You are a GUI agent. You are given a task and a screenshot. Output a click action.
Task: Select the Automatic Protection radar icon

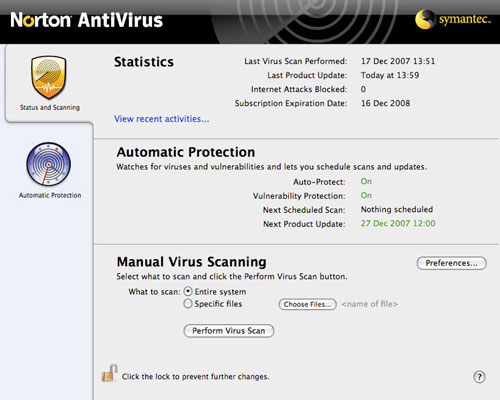pos(49,164)
